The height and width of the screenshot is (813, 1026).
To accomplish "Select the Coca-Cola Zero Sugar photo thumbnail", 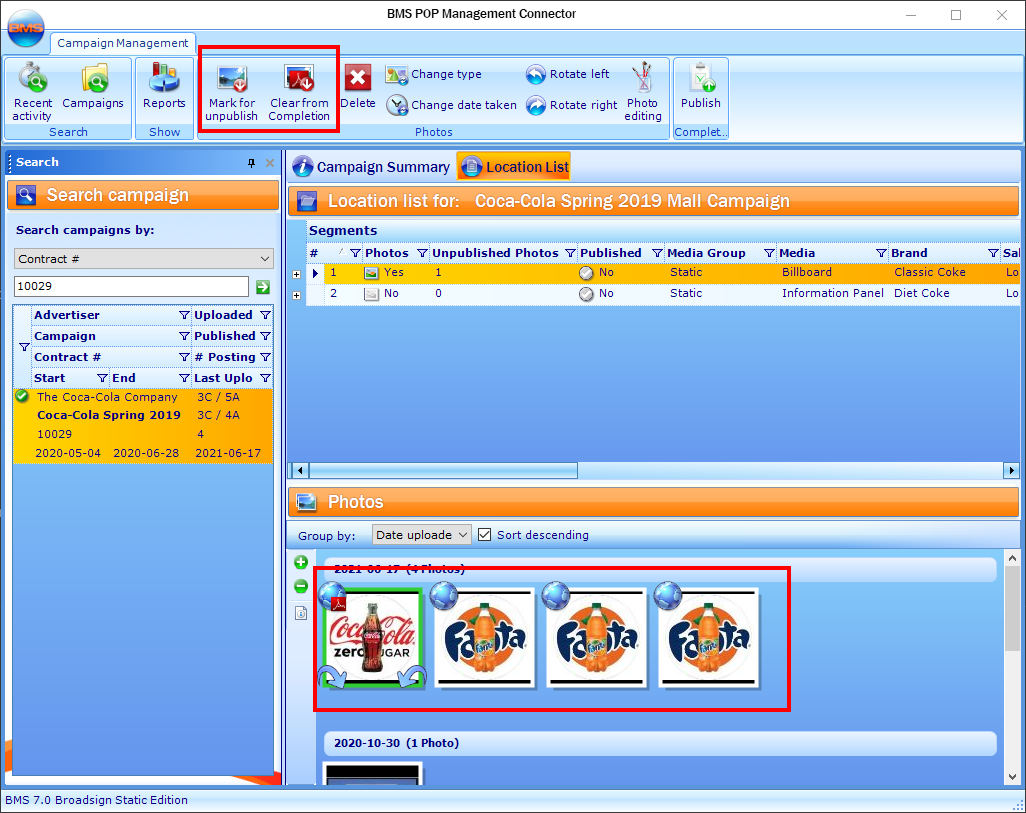I will pyautogui.click(x=372, y=637).
